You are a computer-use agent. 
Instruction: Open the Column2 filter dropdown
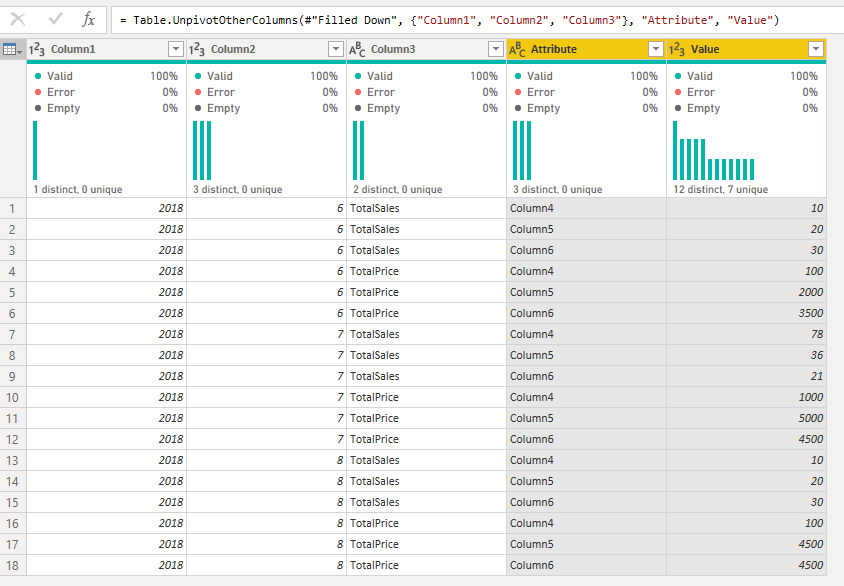pyautogui.click(x=335, y=50)
